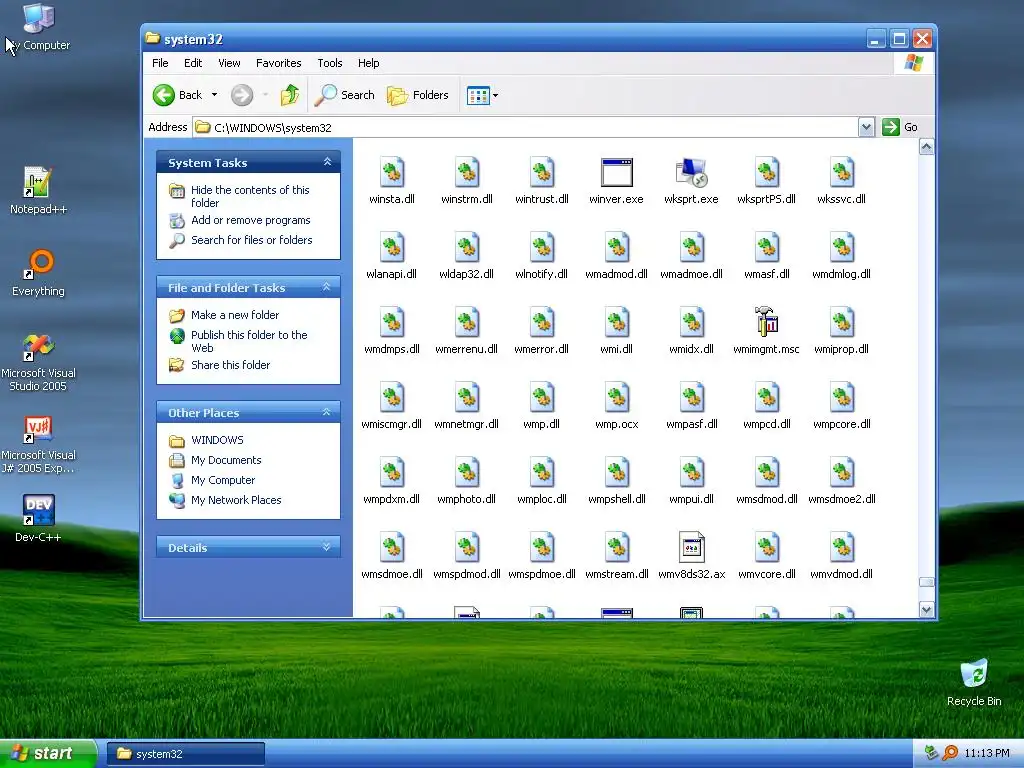1024x768 pixels.
Task: Select the winsta.dll file
Action: [x=392, y=182]
